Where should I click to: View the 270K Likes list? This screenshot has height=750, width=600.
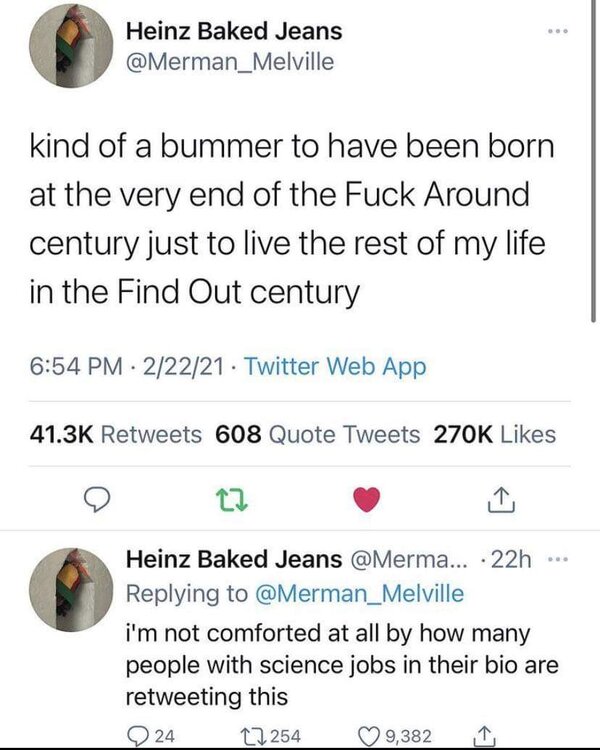(x=494, y=433)
